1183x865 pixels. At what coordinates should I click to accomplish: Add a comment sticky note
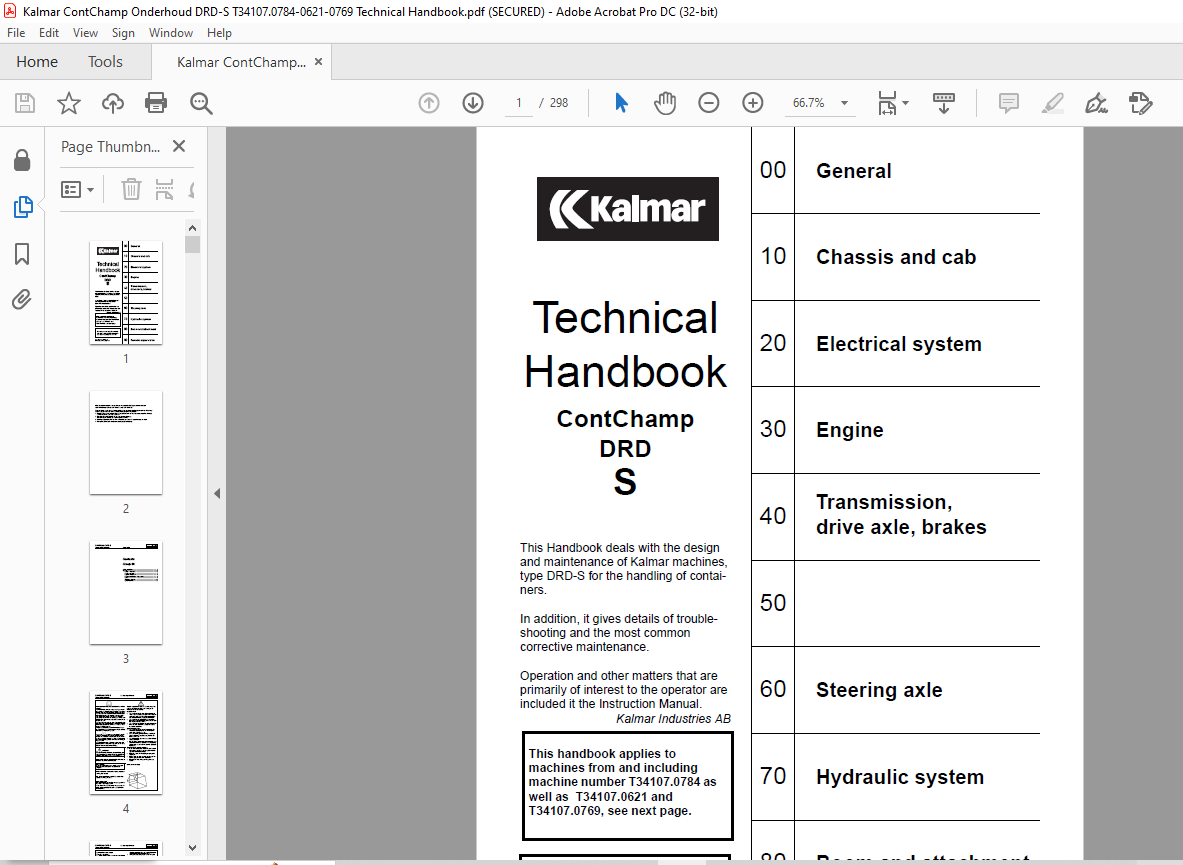coord(1008,103)
